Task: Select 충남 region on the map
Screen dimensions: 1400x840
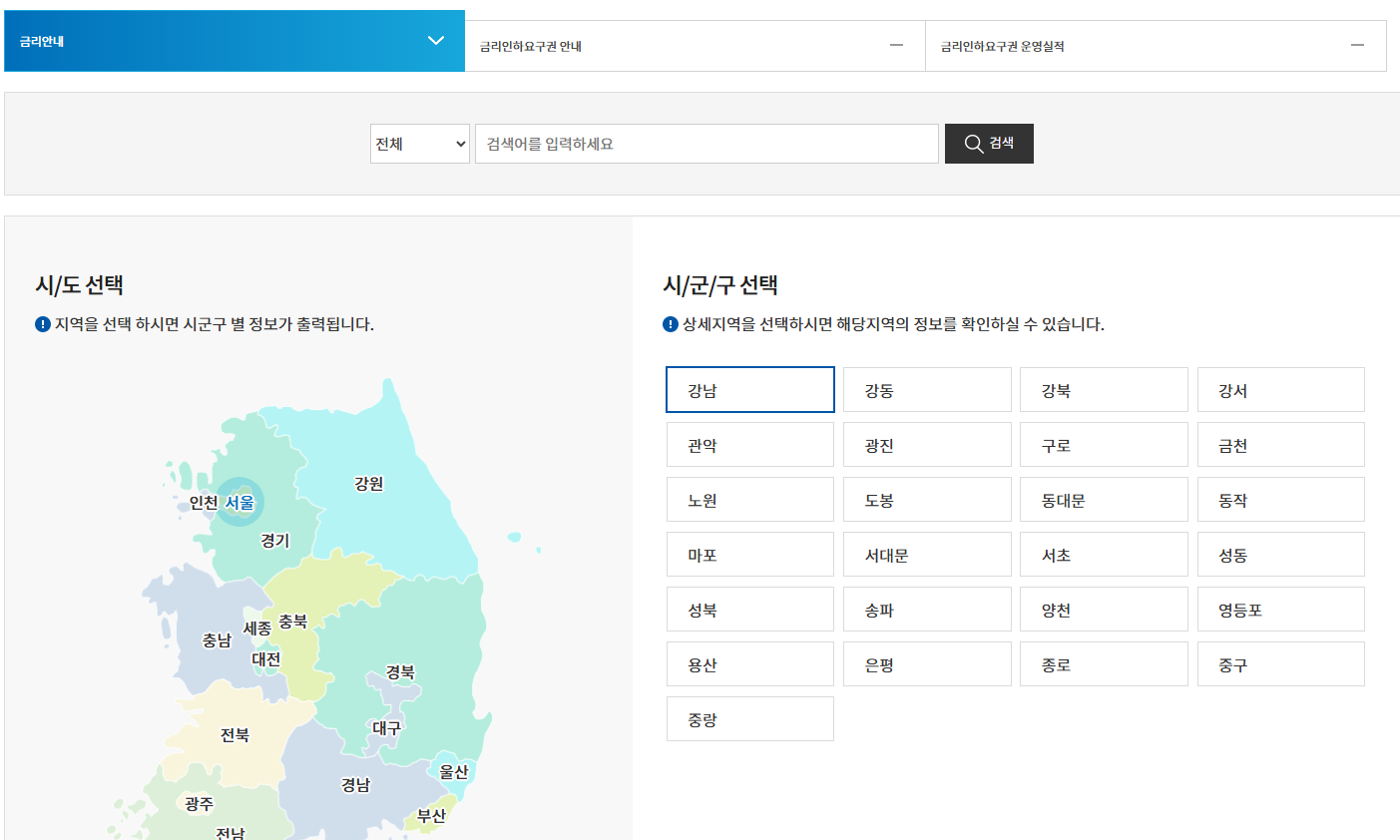Action: 217,640
